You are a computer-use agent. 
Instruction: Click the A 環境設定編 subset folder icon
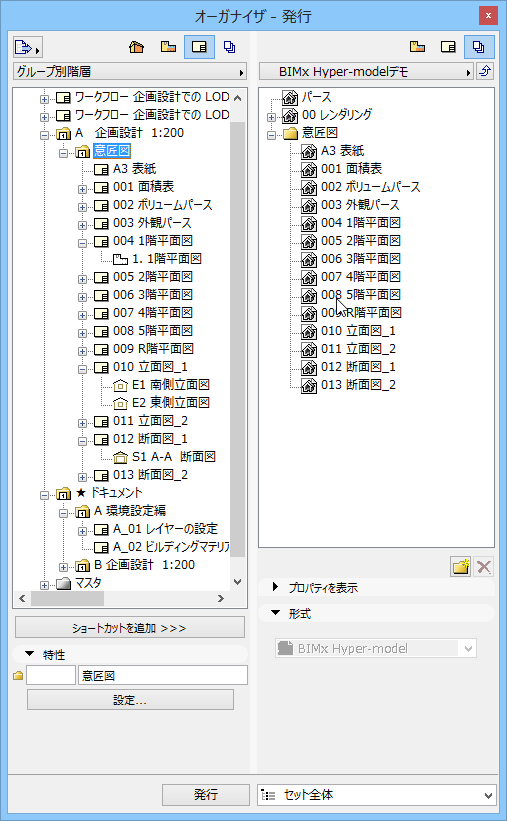coord(82,512)
